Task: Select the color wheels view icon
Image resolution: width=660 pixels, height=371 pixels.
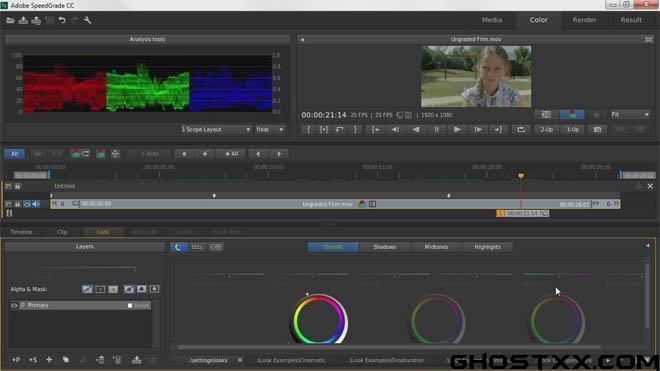Action: coord(178,247)
